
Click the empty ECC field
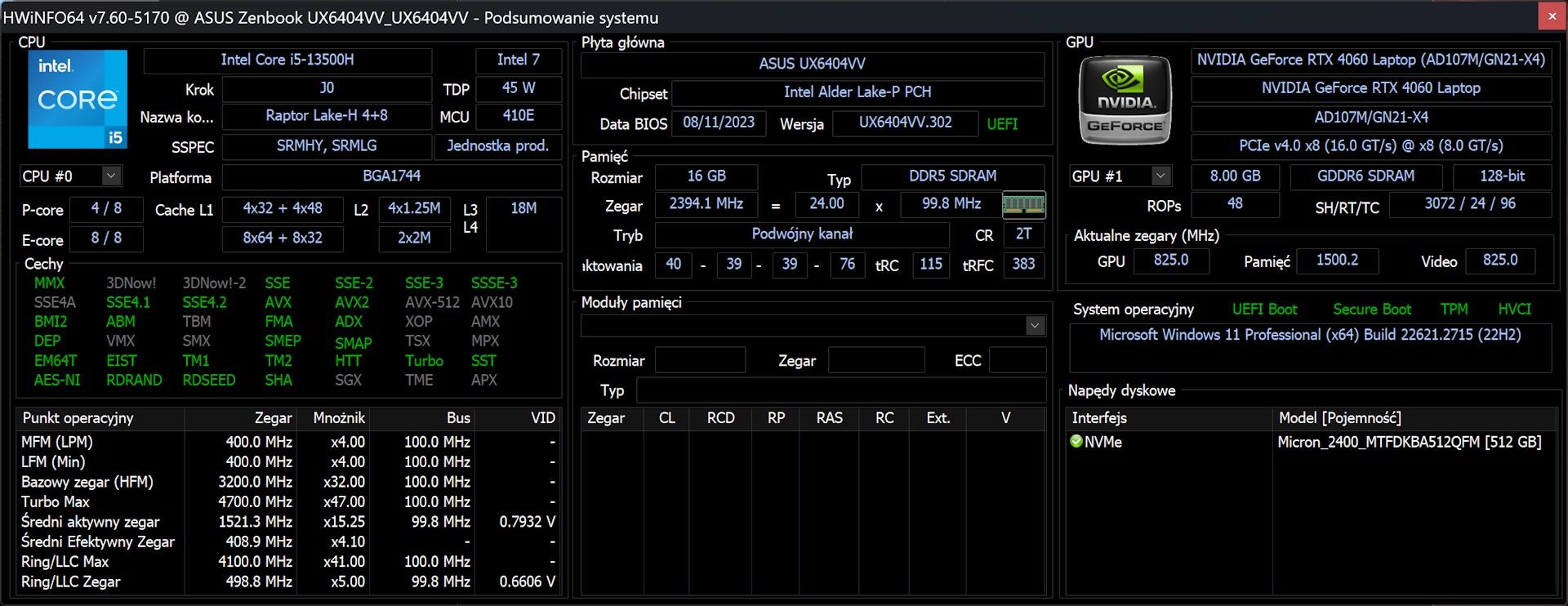[1018, 360]
